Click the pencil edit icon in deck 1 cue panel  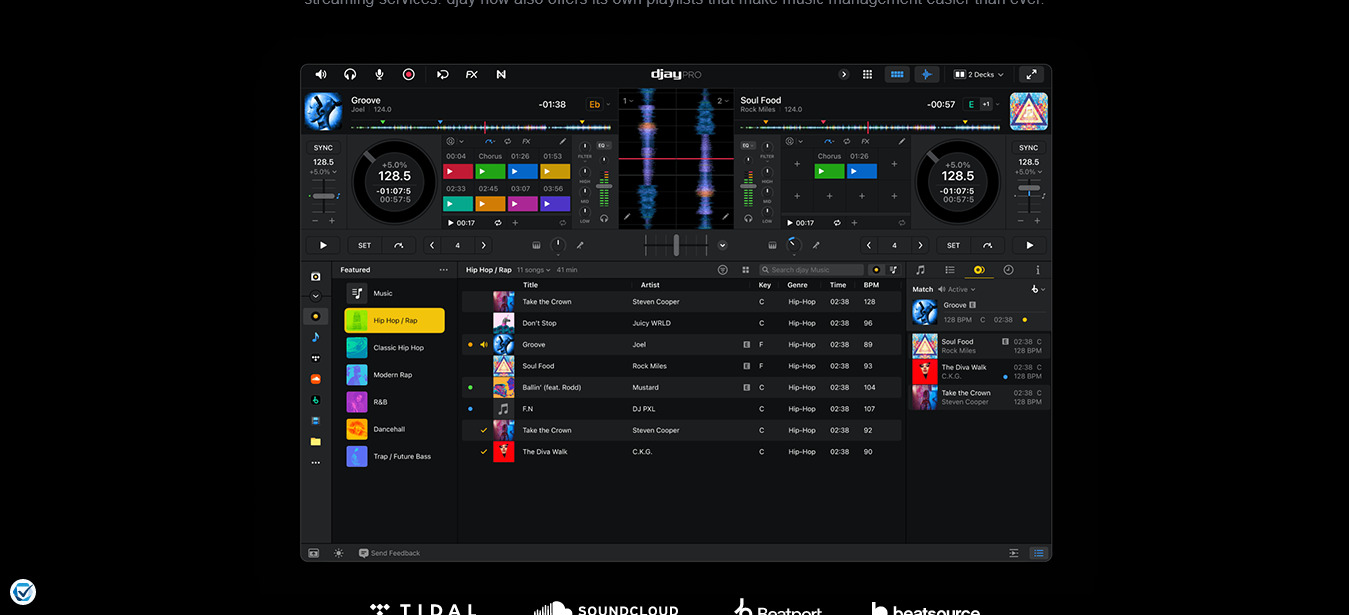563,141
